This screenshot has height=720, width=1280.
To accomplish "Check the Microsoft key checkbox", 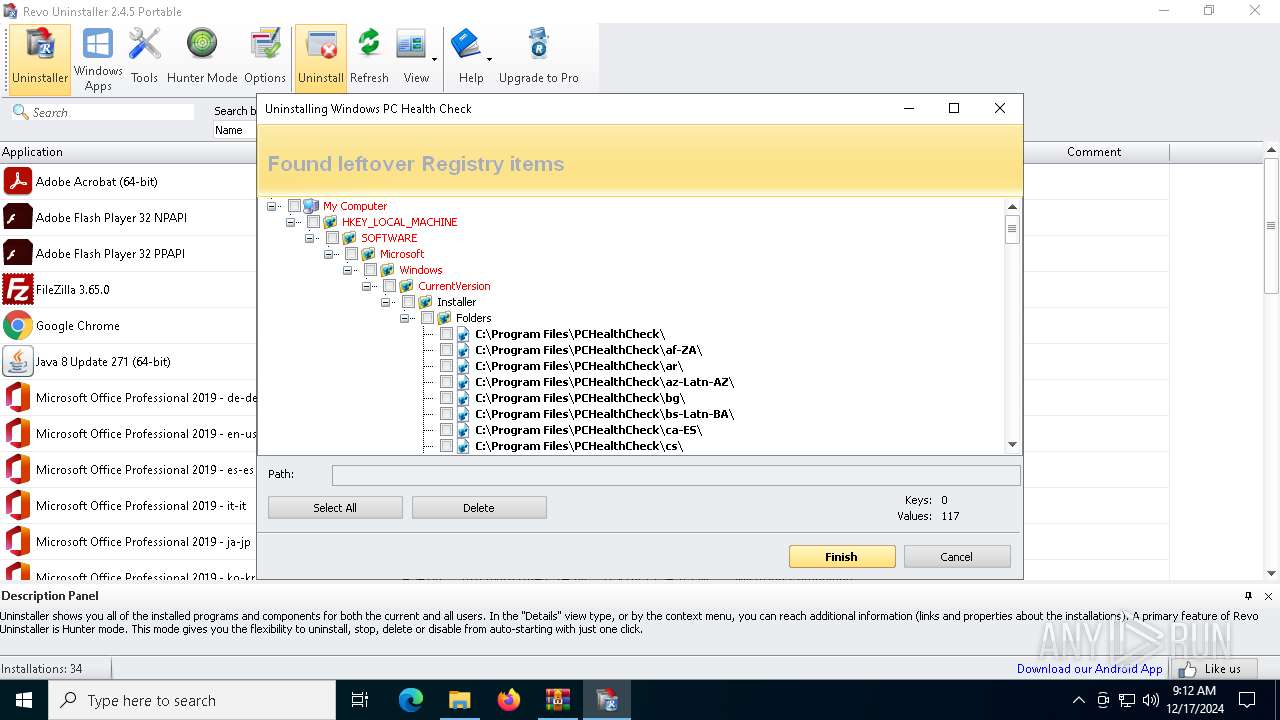I will pos(351,254).
